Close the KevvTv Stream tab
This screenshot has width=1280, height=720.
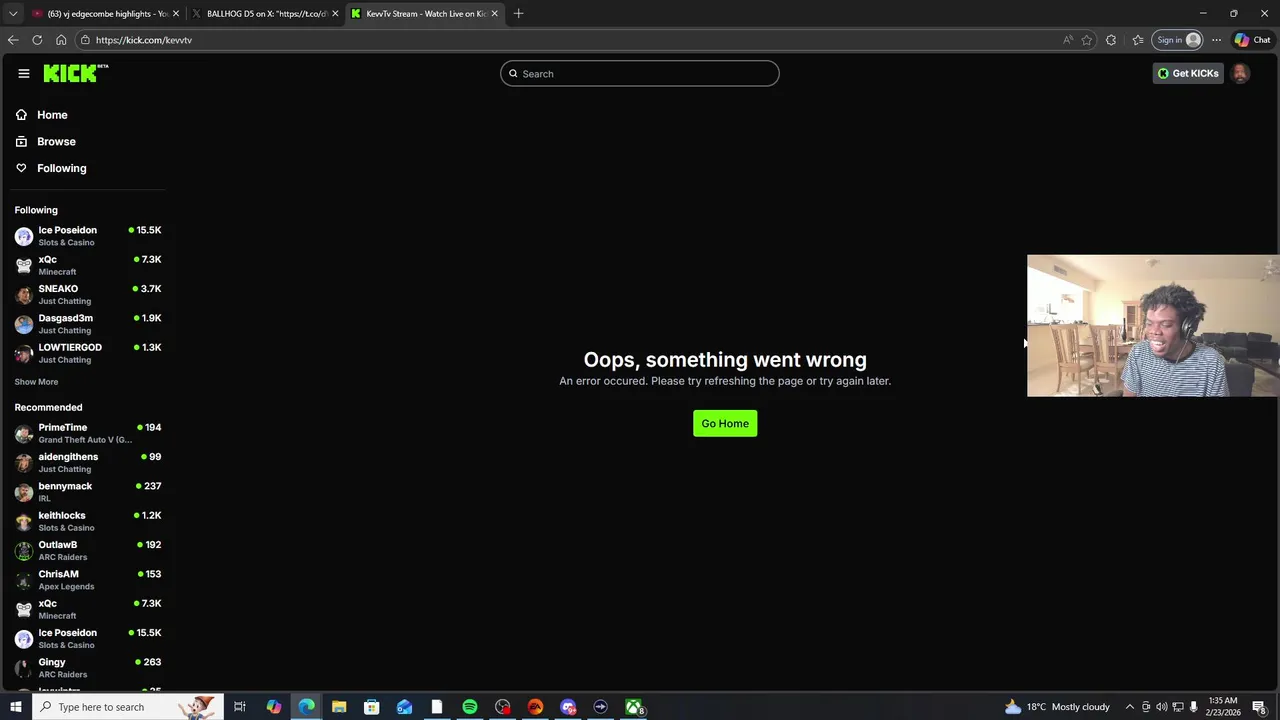[494, 14]
